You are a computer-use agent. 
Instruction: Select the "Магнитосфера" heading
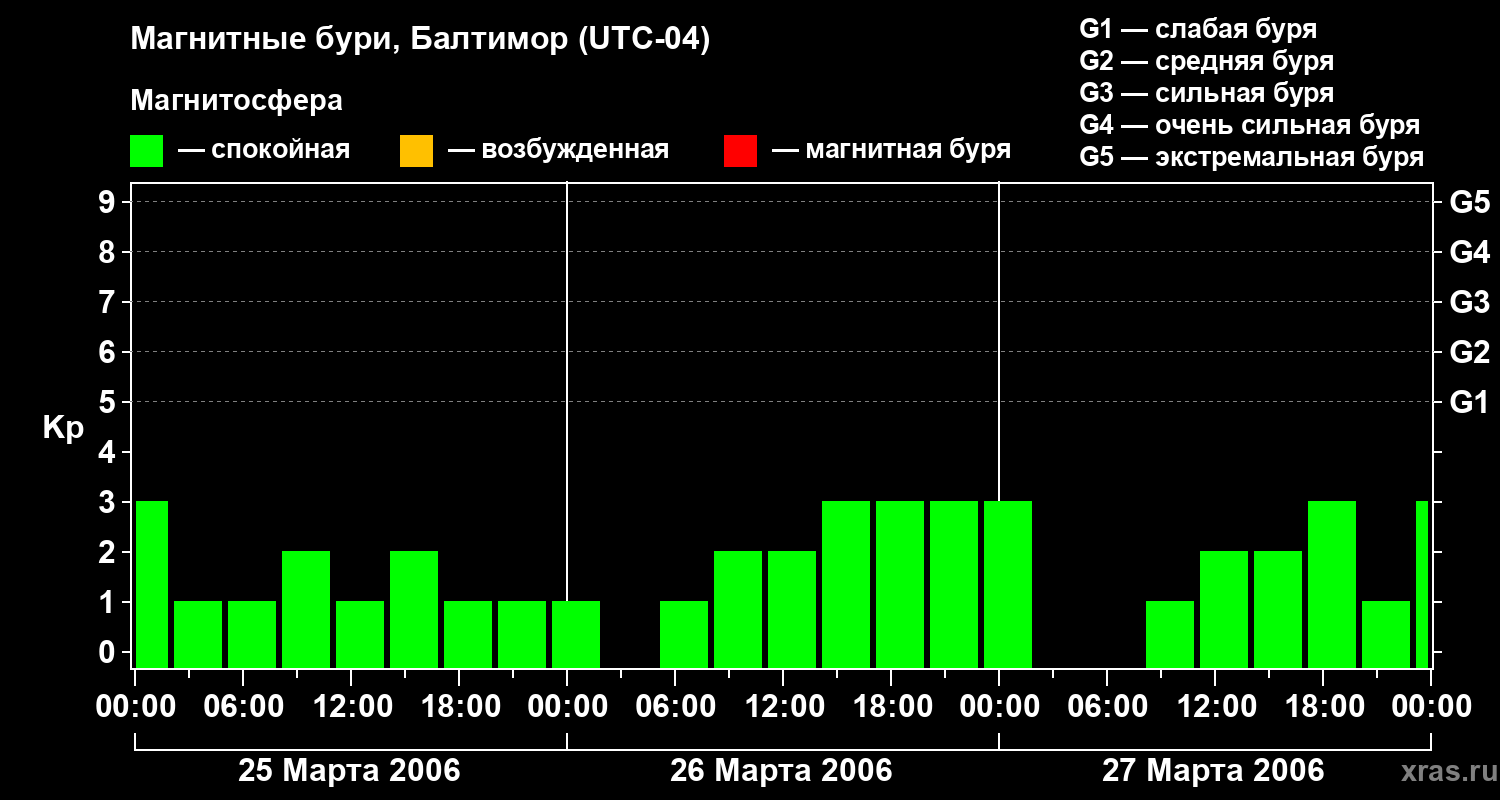(x=237, y=101)
